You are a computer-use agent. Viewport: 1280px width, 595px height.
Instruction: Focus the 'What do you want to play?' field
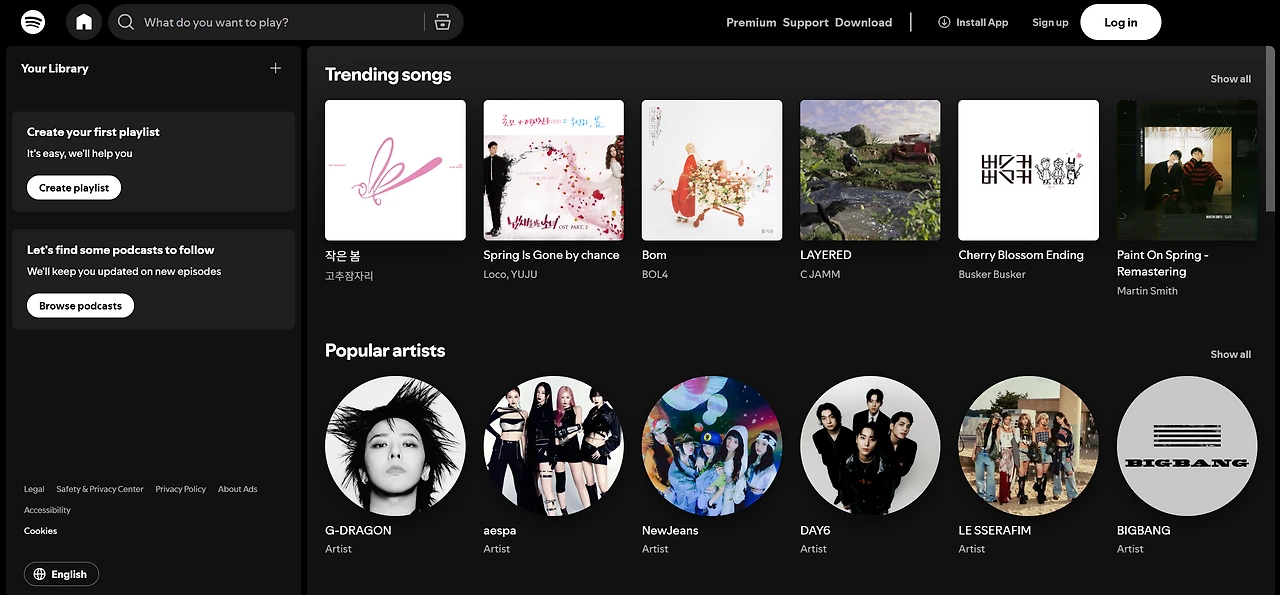[286, 22]
